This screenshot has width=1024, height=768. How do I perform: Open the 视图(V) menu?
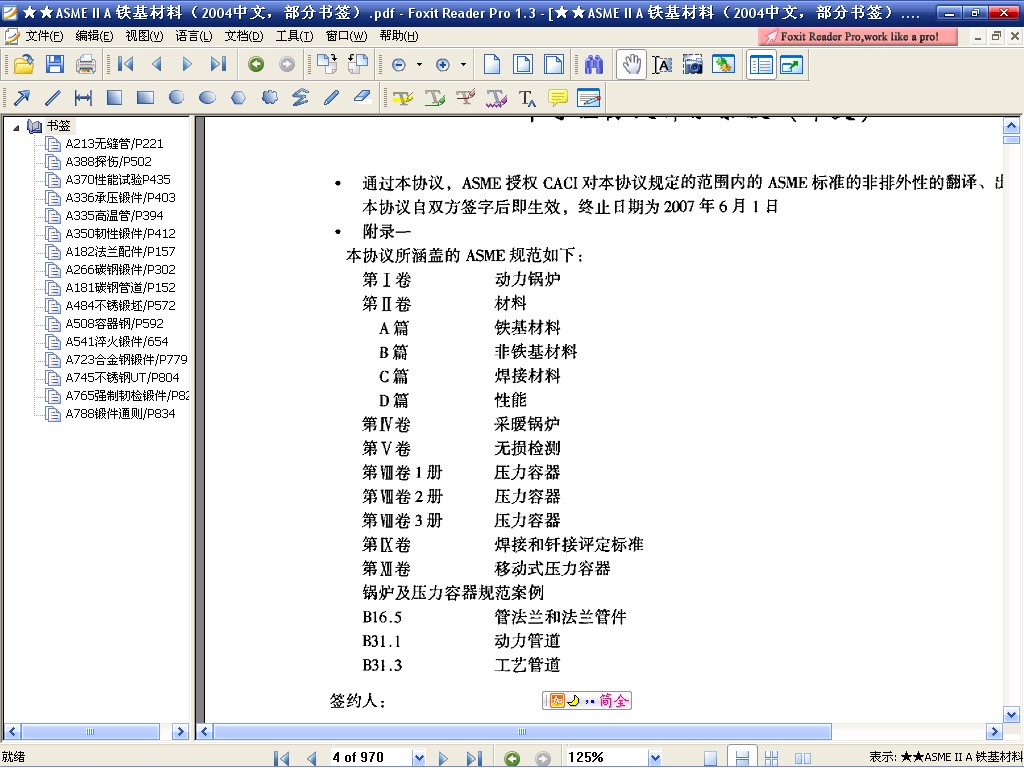pos(144,36)
